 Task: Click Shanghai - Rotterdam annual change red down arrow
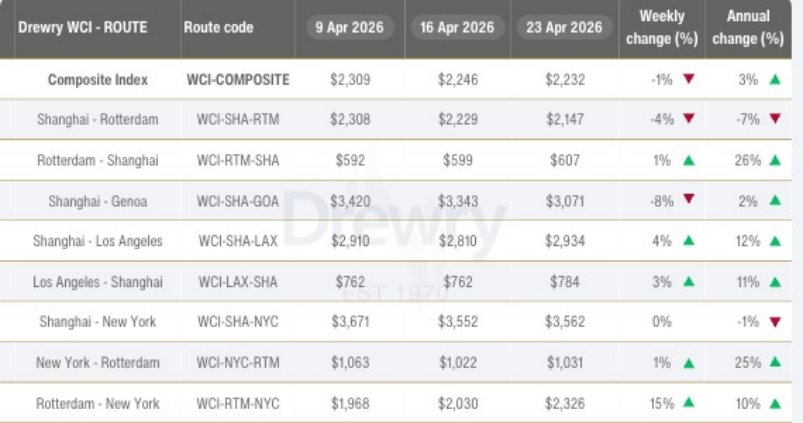click(x=775, y=120)
